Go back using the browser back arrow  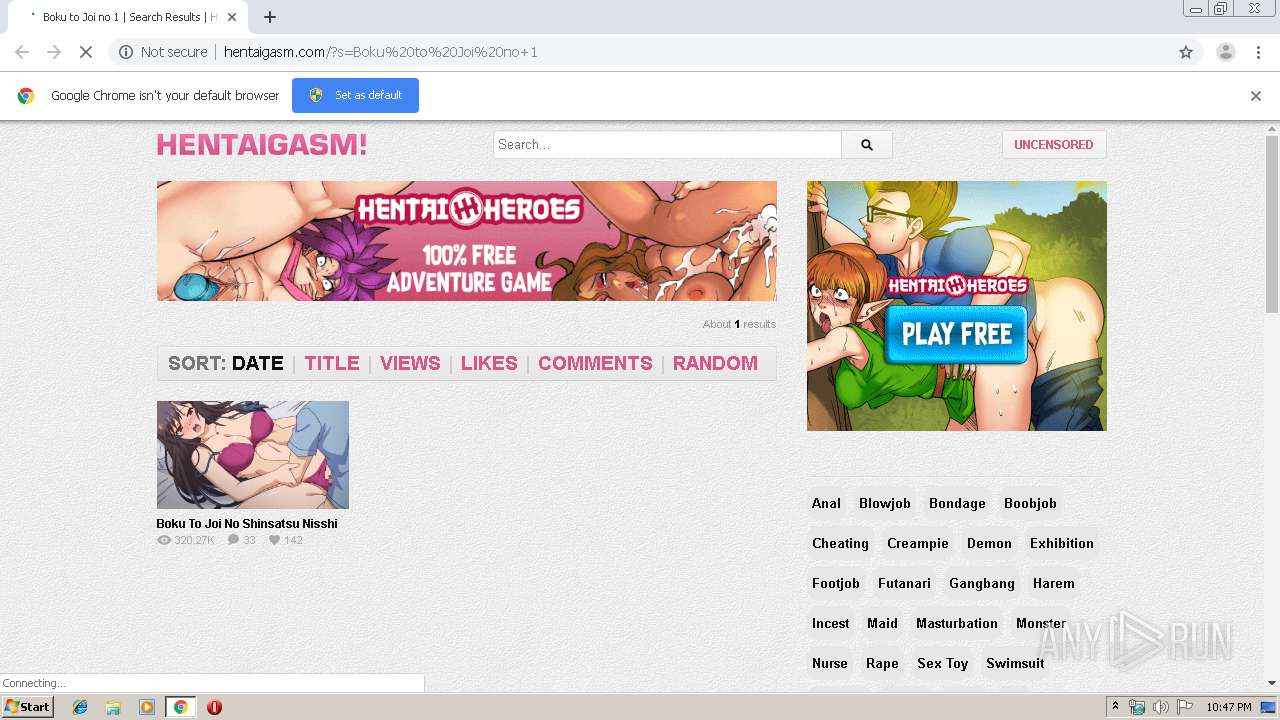click(x=22, y=52)
